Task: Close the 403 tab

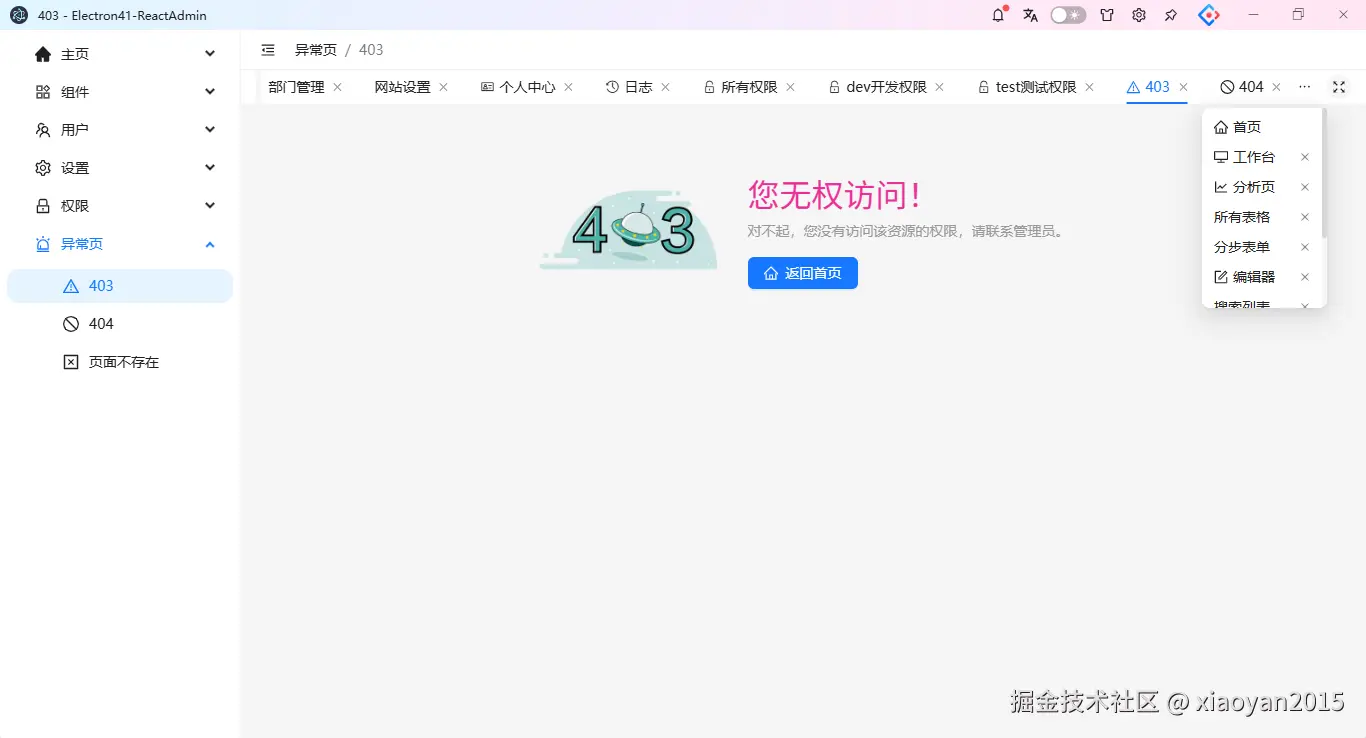Action: [x=1183, y=87]
